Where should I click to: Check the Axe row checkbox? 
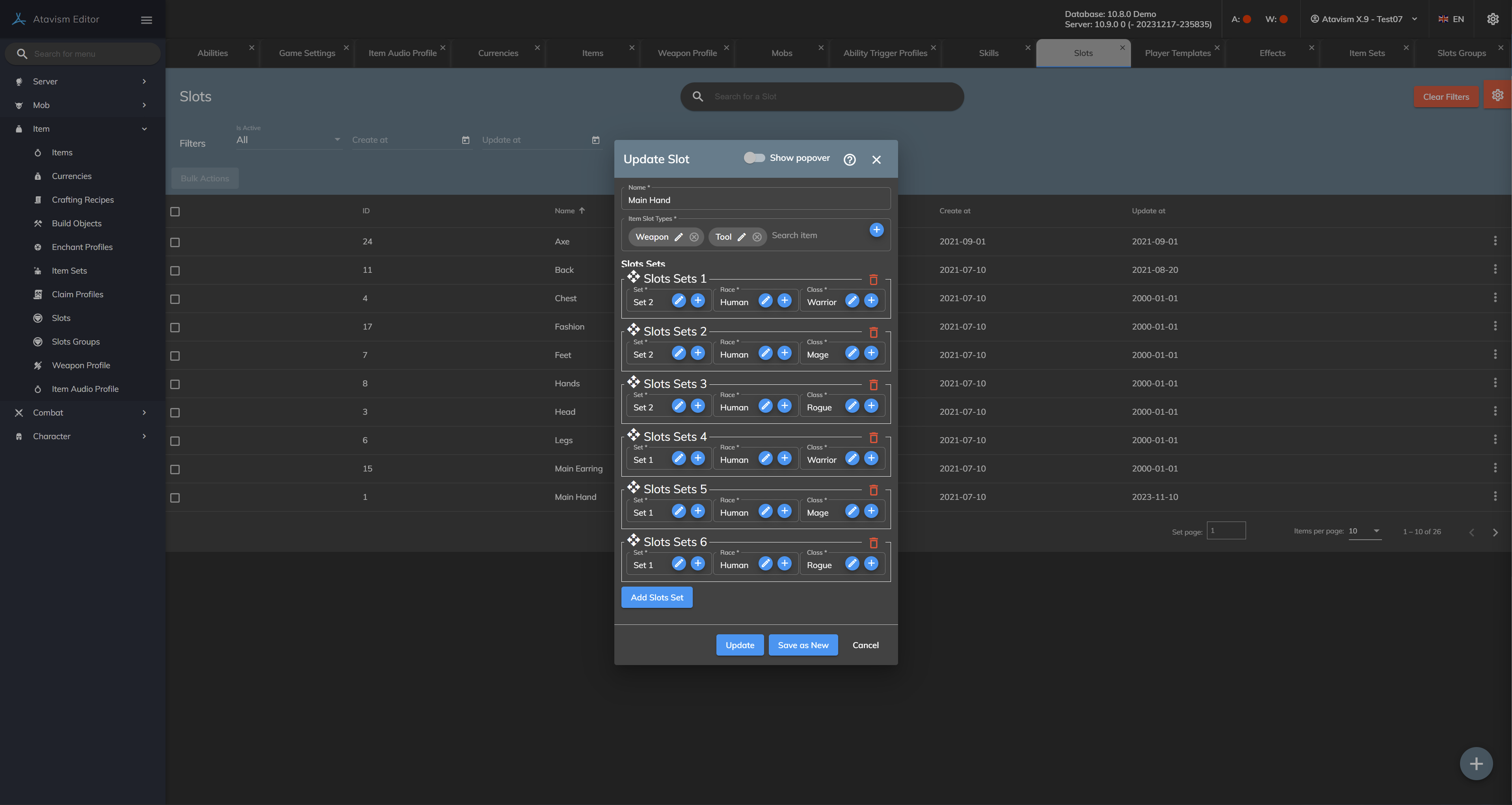(175, 242)
